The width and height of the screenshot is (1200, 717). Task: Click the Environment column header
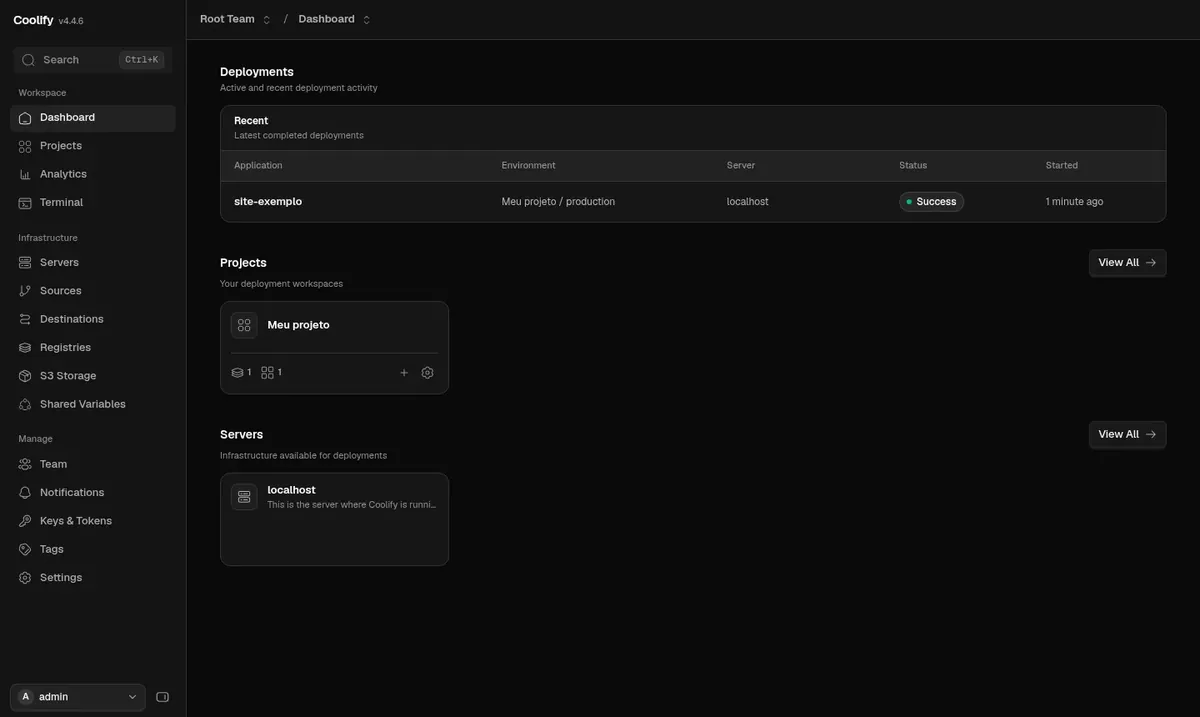(x=528, y=166)
